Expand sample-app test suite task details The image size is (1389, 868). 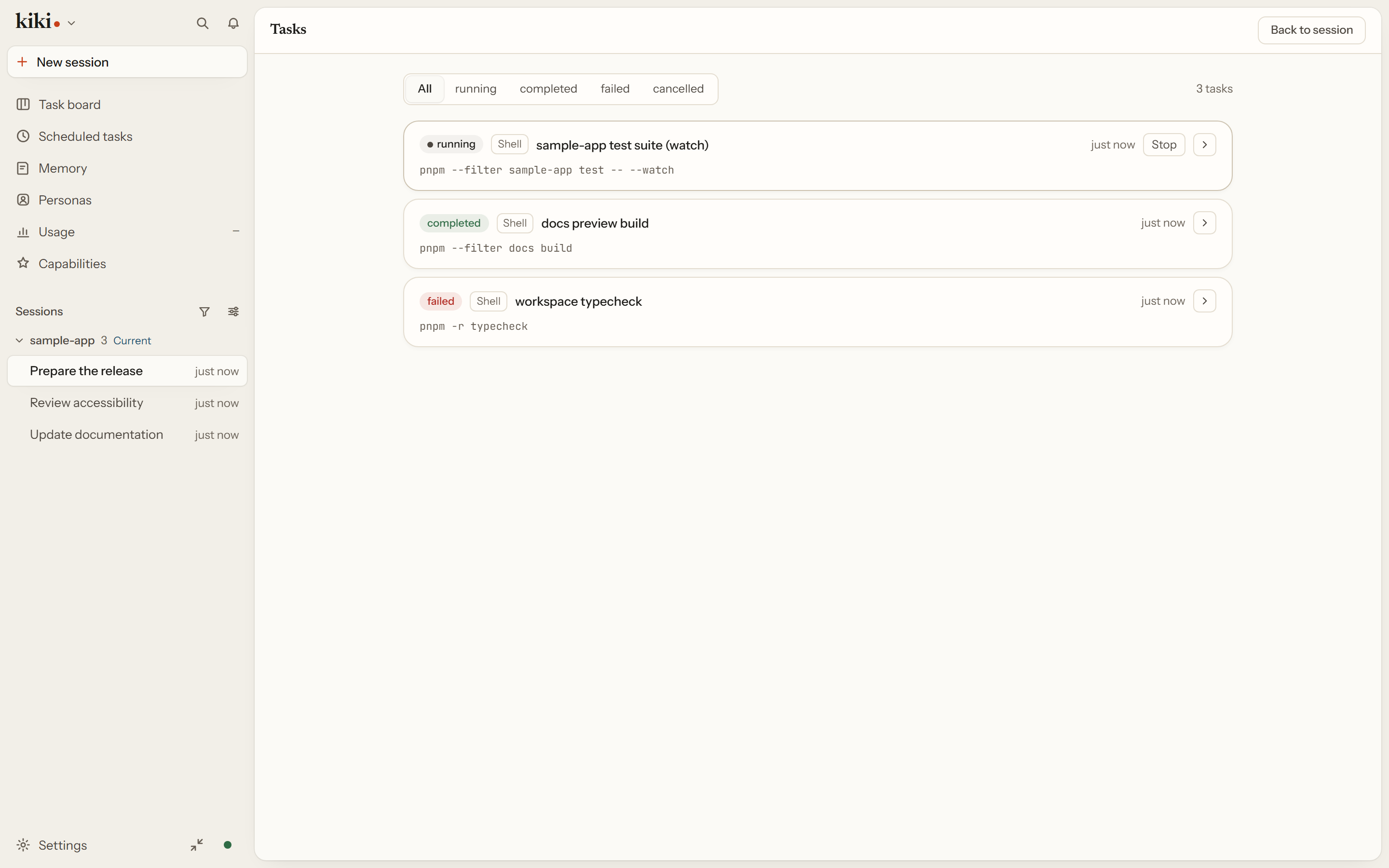(1204, 145)
